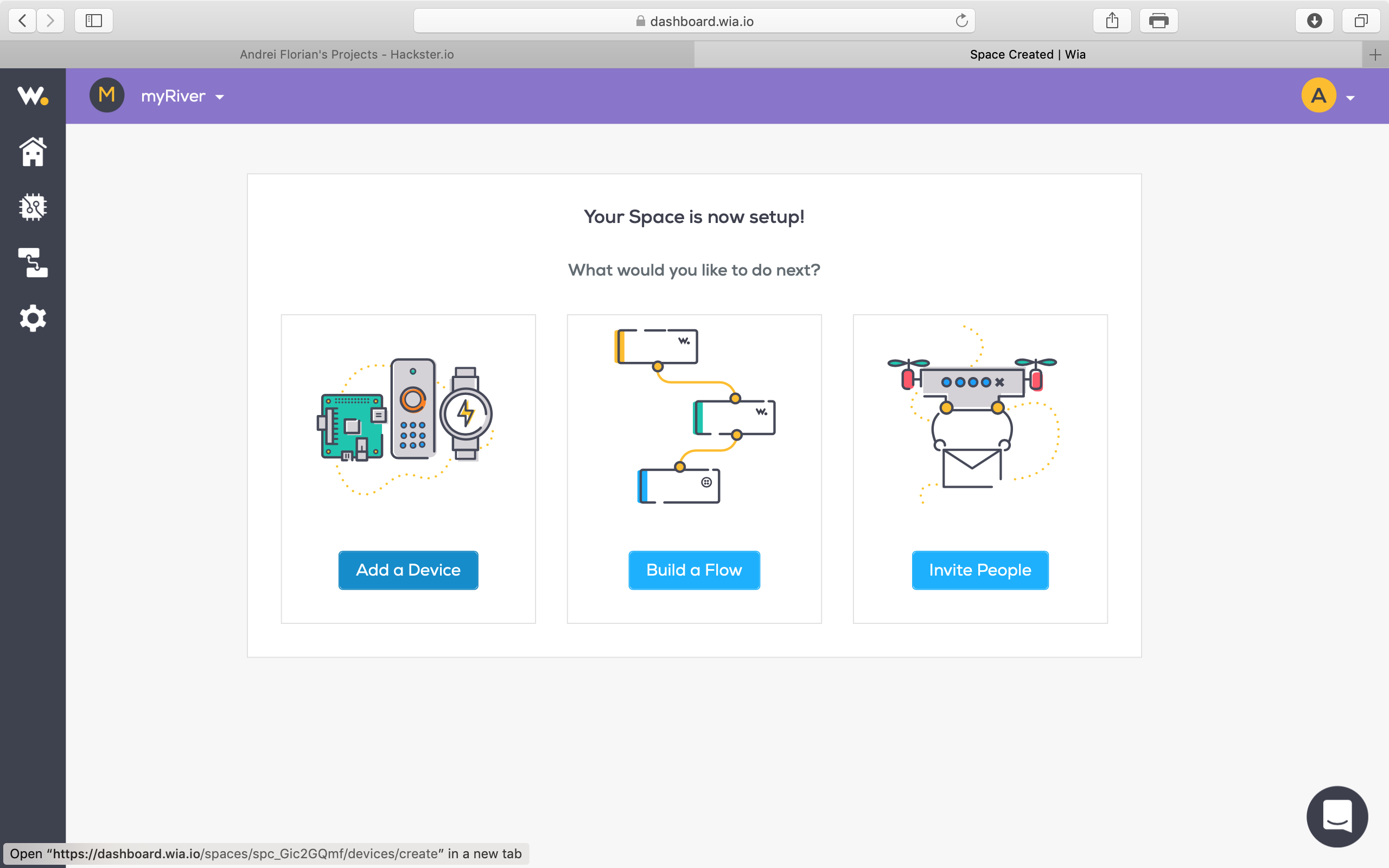This screenshot has height=868, width=1389.
Task: Toggle the Safari sidebar
Action: [93, 21]
